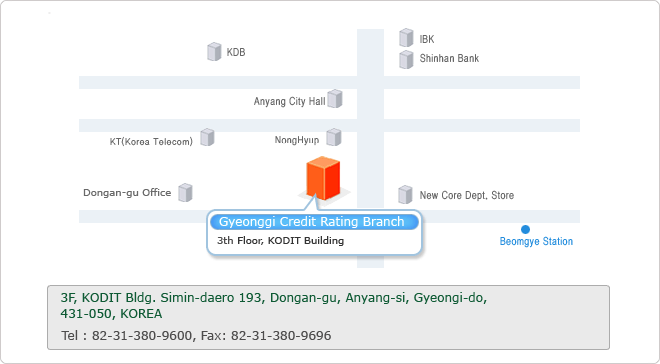Click the blue Beomgye Station dot
Viewport: 660px width, 364px height.
[525, 229]
